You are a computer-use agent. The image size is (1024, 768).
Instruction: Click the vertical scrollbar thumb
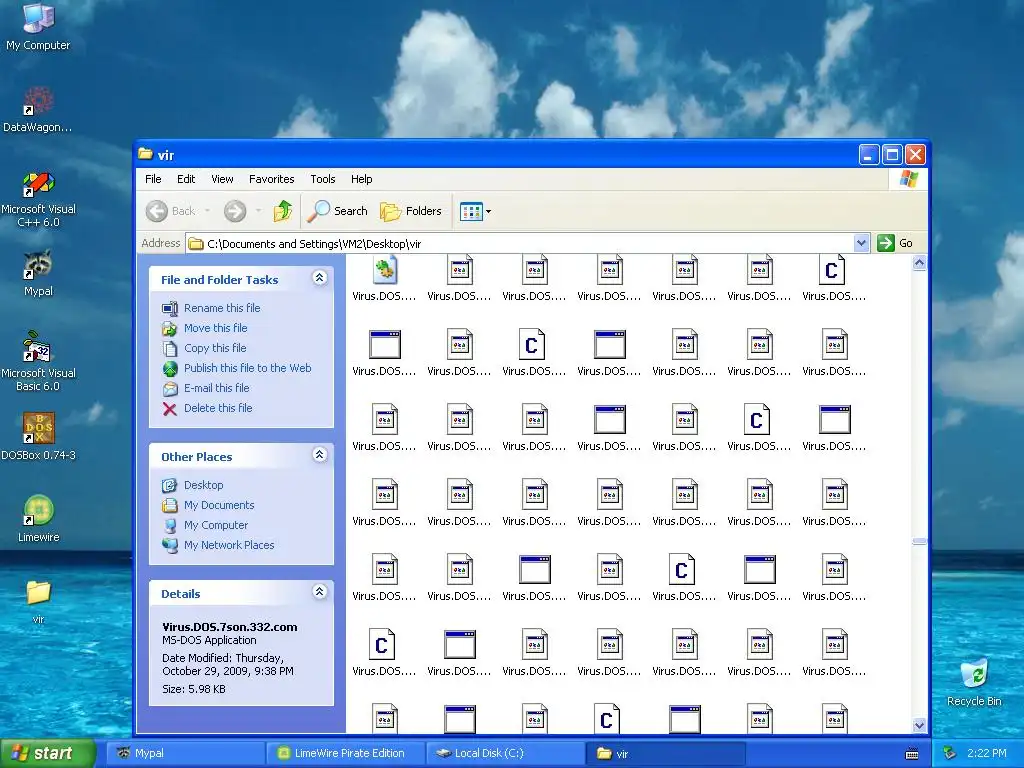tap(919, 541)
